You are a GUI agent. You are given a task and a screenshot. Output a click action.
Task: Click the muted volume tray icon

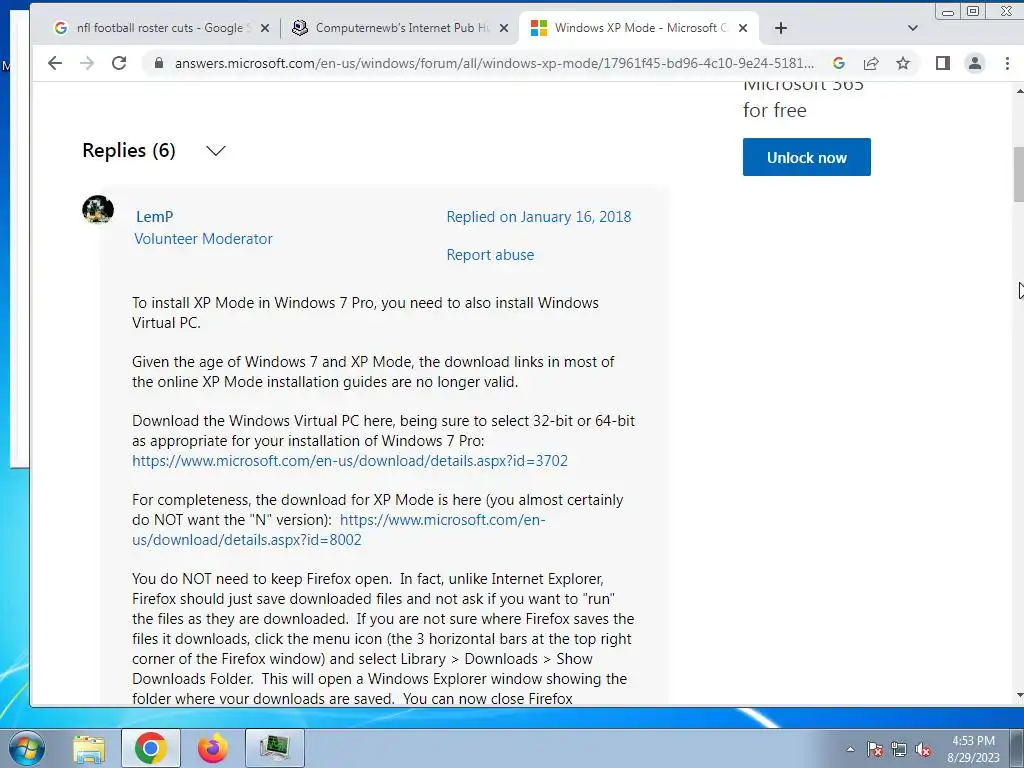click(923, 750)
